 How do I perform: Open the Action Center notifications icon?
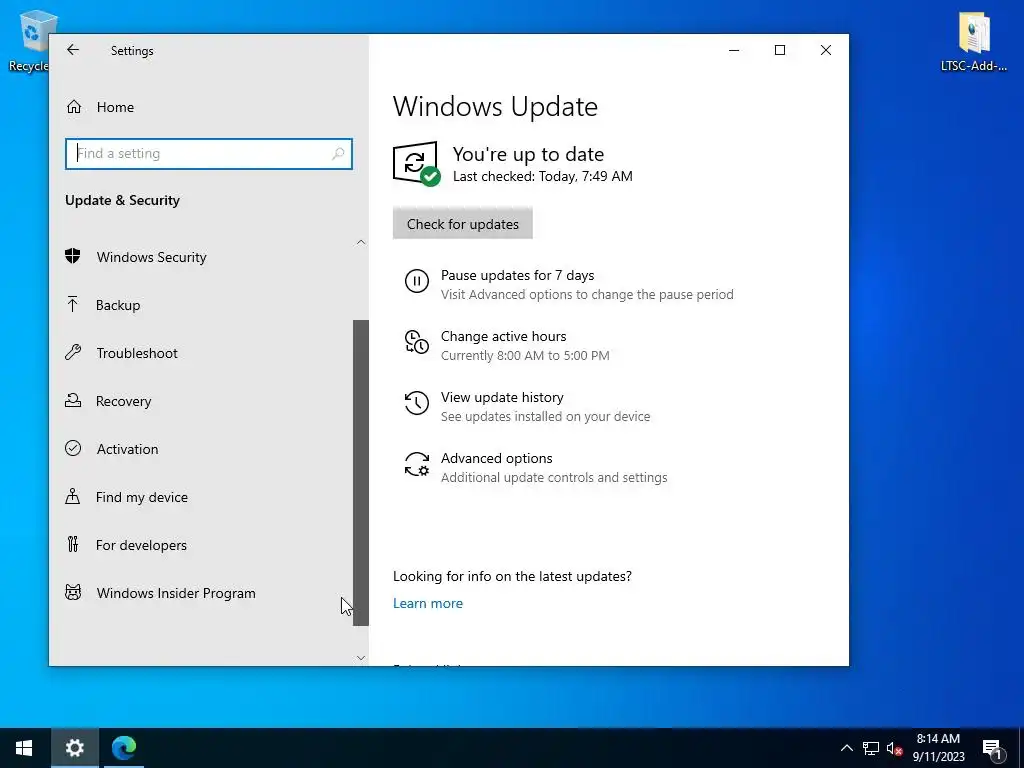[x=993, y=750]
